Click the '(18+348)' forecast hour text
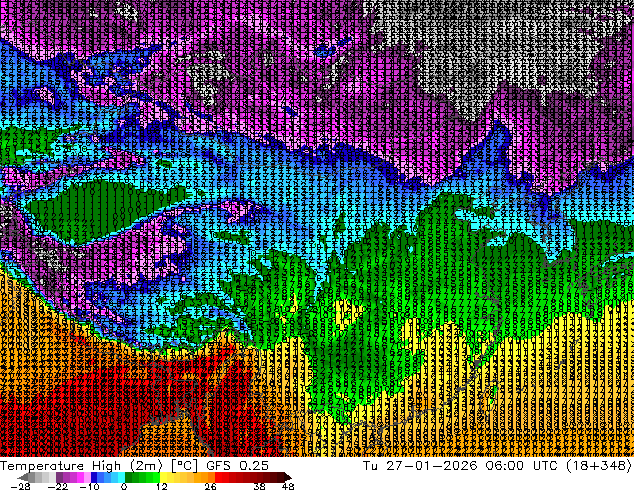Viewport: 634px width, 490px height. (599, 466)
